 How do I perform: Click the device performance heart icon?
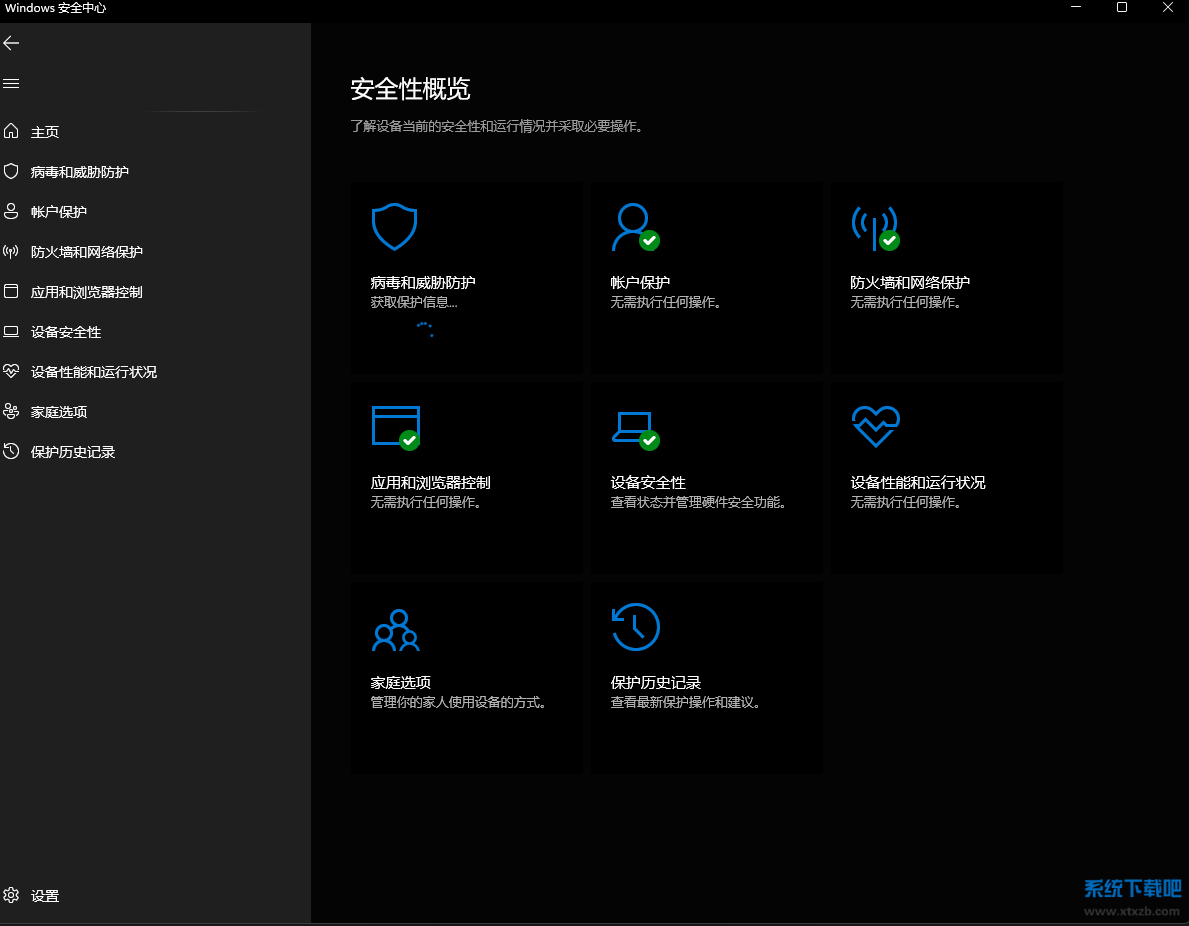(x=875, y=426)
